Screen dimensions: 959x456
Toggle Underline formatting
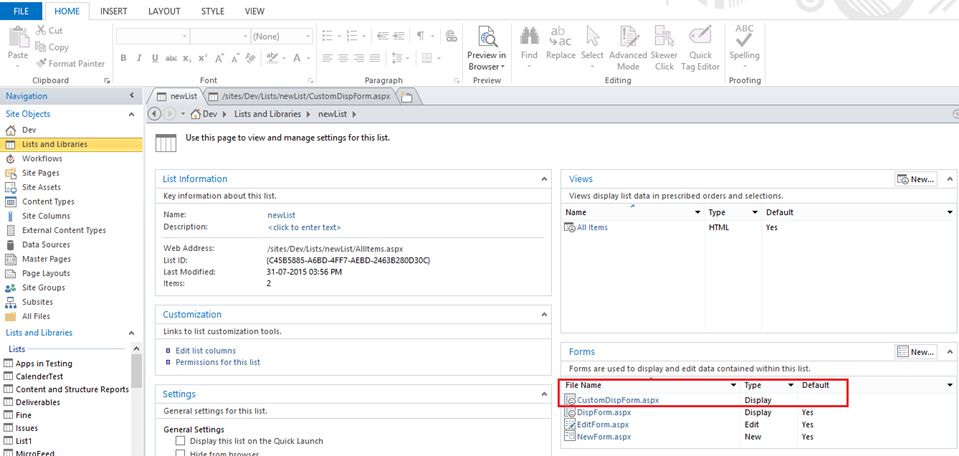pyautogui.click(x=155, y=58)
